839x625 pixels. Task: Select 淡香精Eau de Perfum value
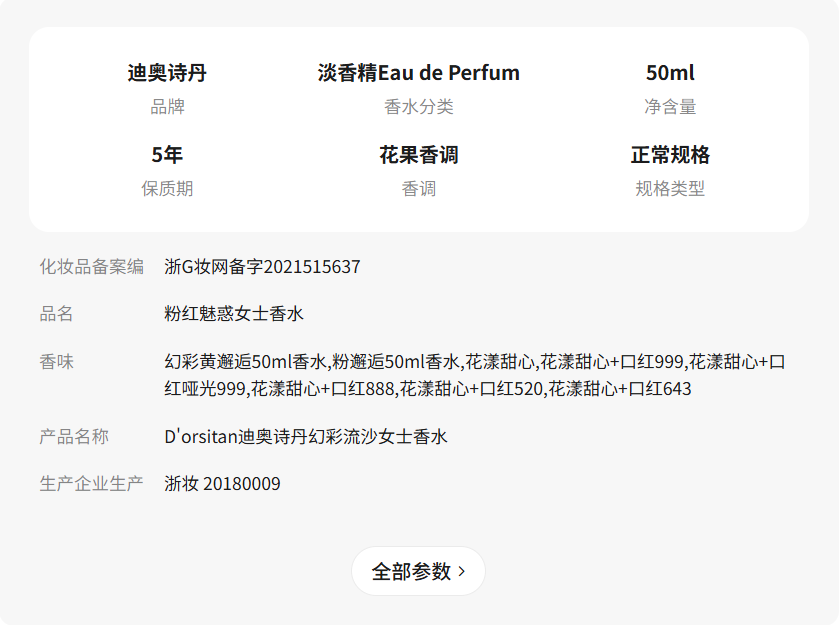(419, 73)
